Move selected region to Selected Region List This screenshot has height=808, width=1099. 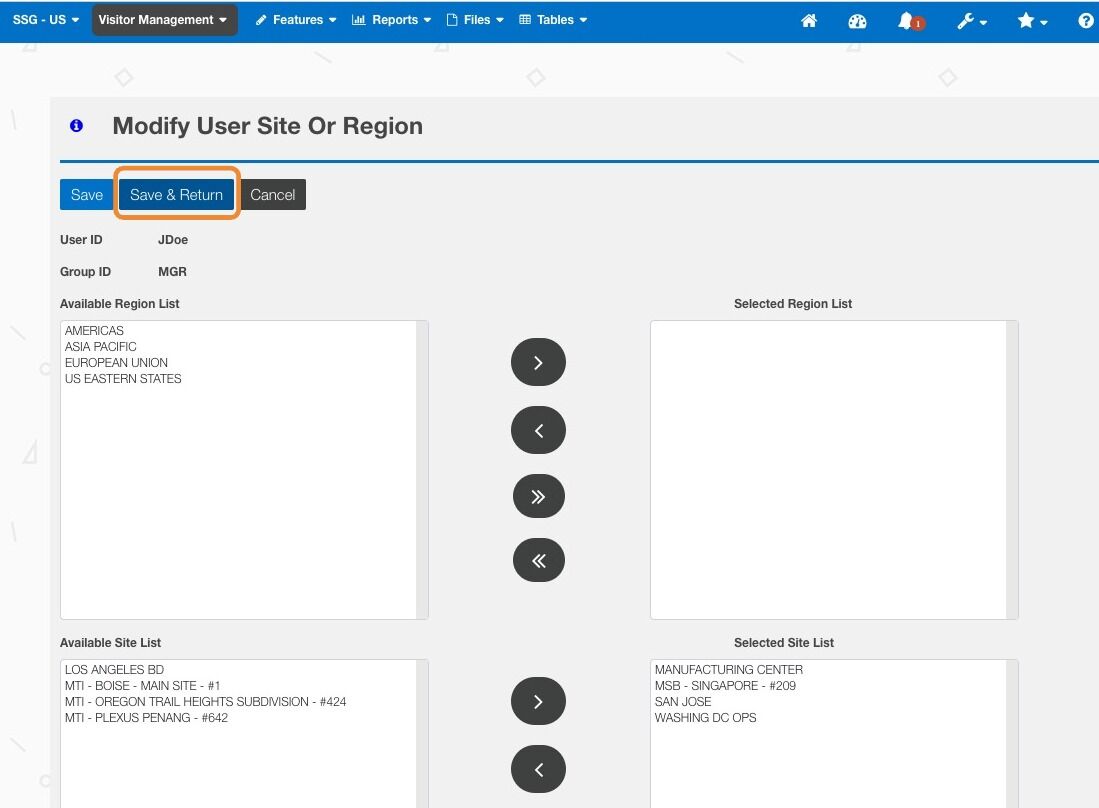[538, 362]
